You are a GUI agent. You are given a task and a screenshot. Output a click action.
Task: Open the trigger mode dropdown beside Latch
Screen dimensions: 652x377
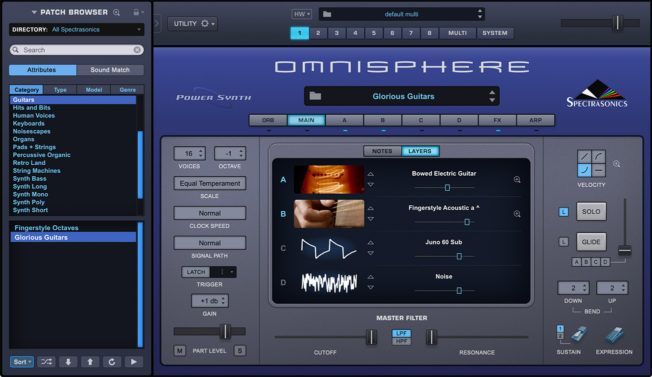coord(223,272)
